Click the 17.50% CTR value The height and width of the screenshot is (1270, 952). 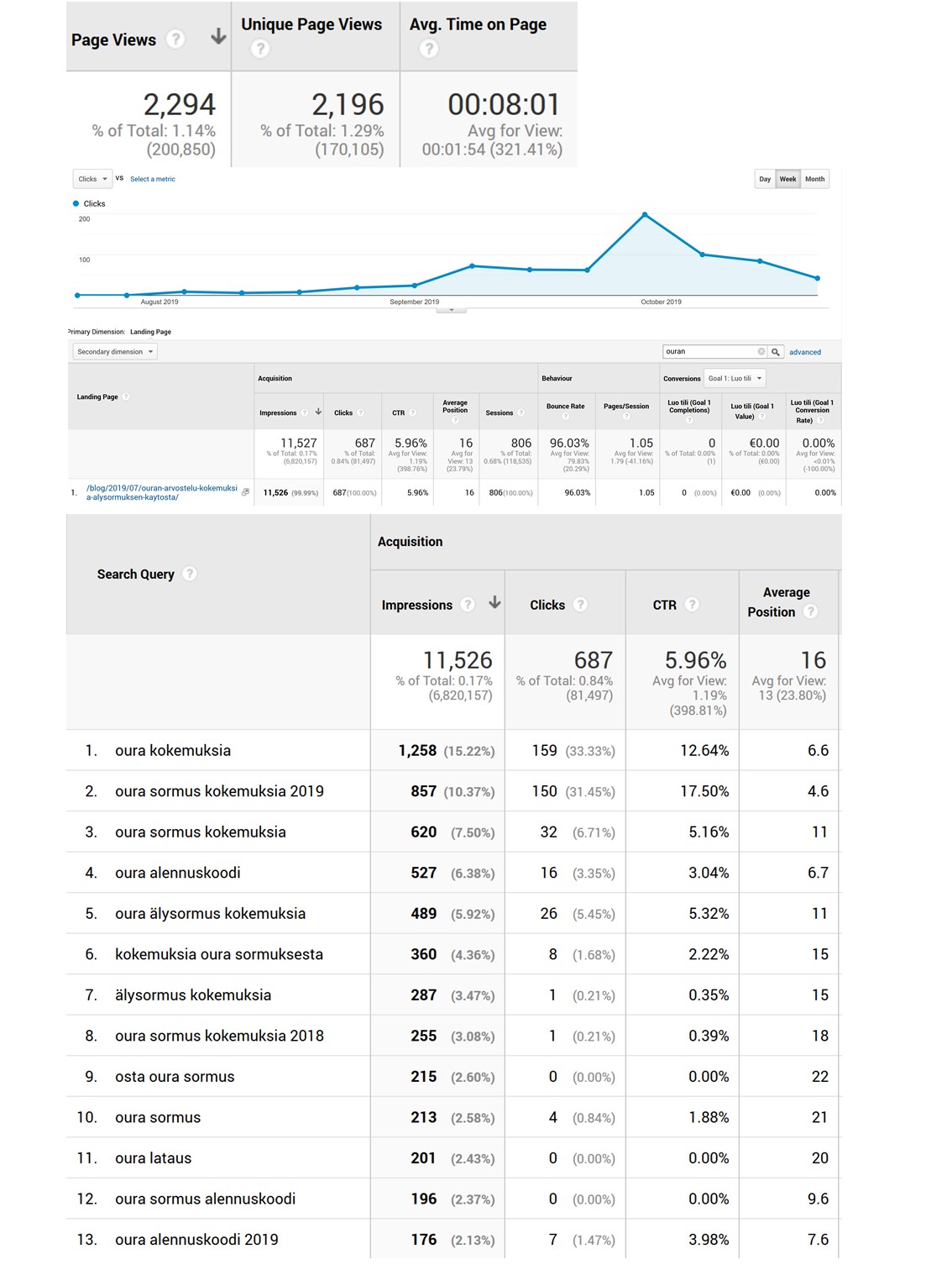(704, 791)
